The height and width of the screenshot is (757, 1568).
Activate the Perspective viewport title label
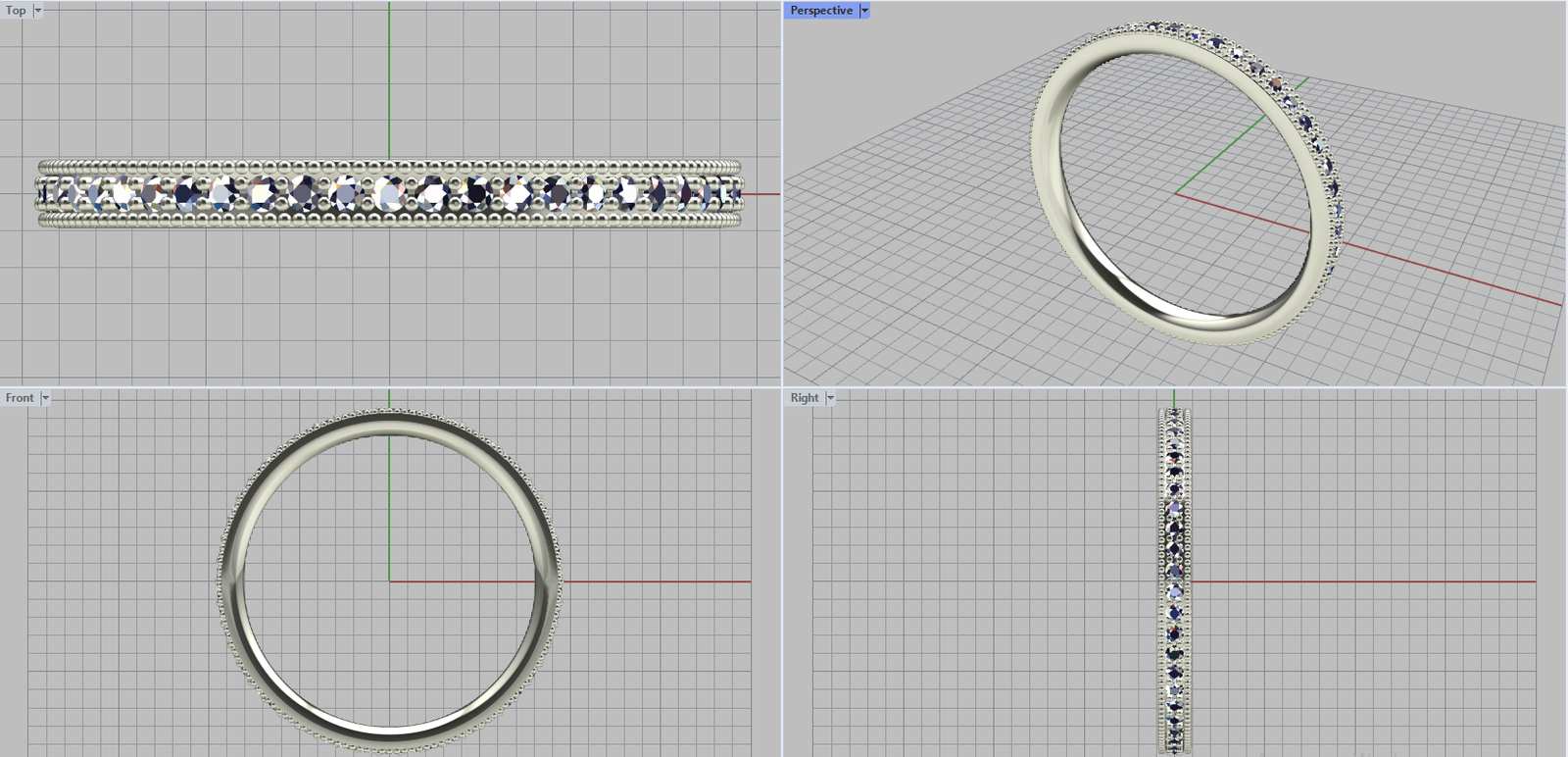click(820, 11)
